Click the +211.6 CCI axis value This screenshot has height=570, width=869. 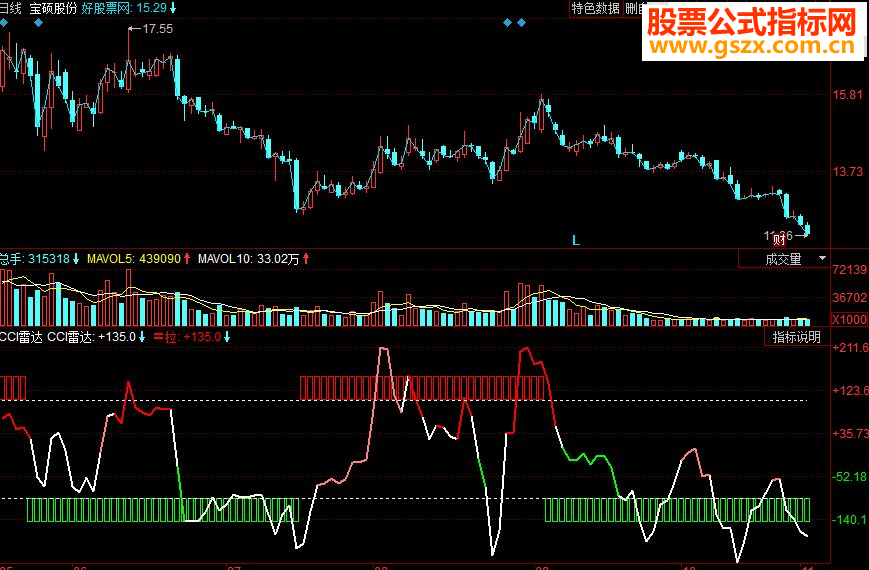coord(850,348)
